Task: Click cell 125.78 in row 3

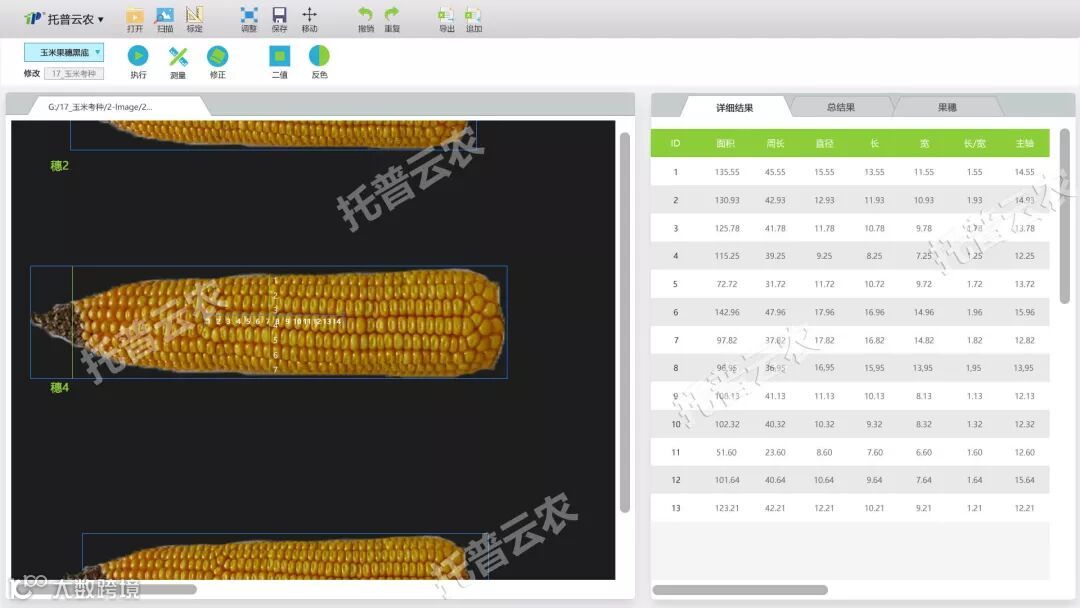Action: tap(727, 228)
